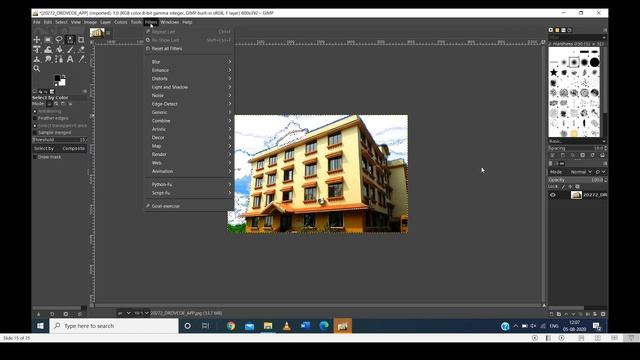Click the taskbar search box

pyautogui.click(x=114, y=326)
